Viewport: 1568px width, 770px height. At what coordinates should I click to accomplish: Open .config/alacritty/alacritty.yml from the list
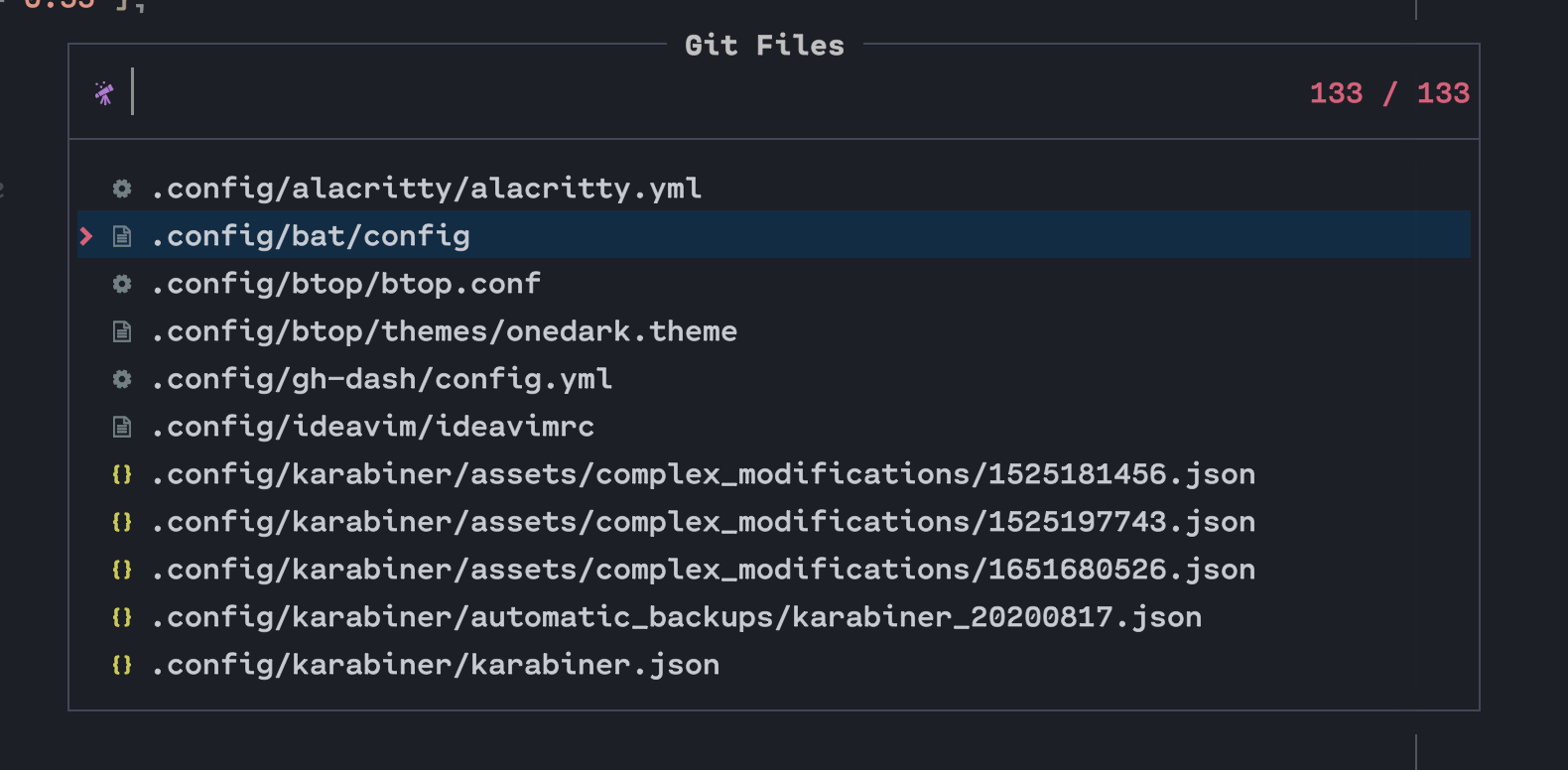click(427, 188)
